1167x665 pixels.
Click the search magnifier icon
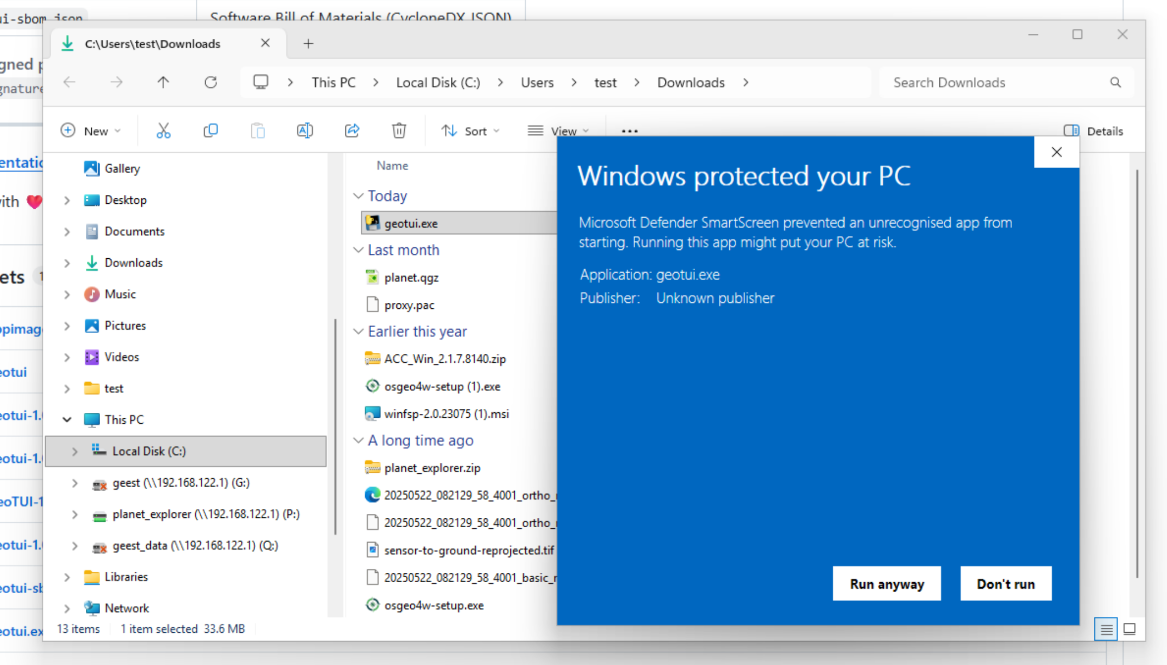1115,83
